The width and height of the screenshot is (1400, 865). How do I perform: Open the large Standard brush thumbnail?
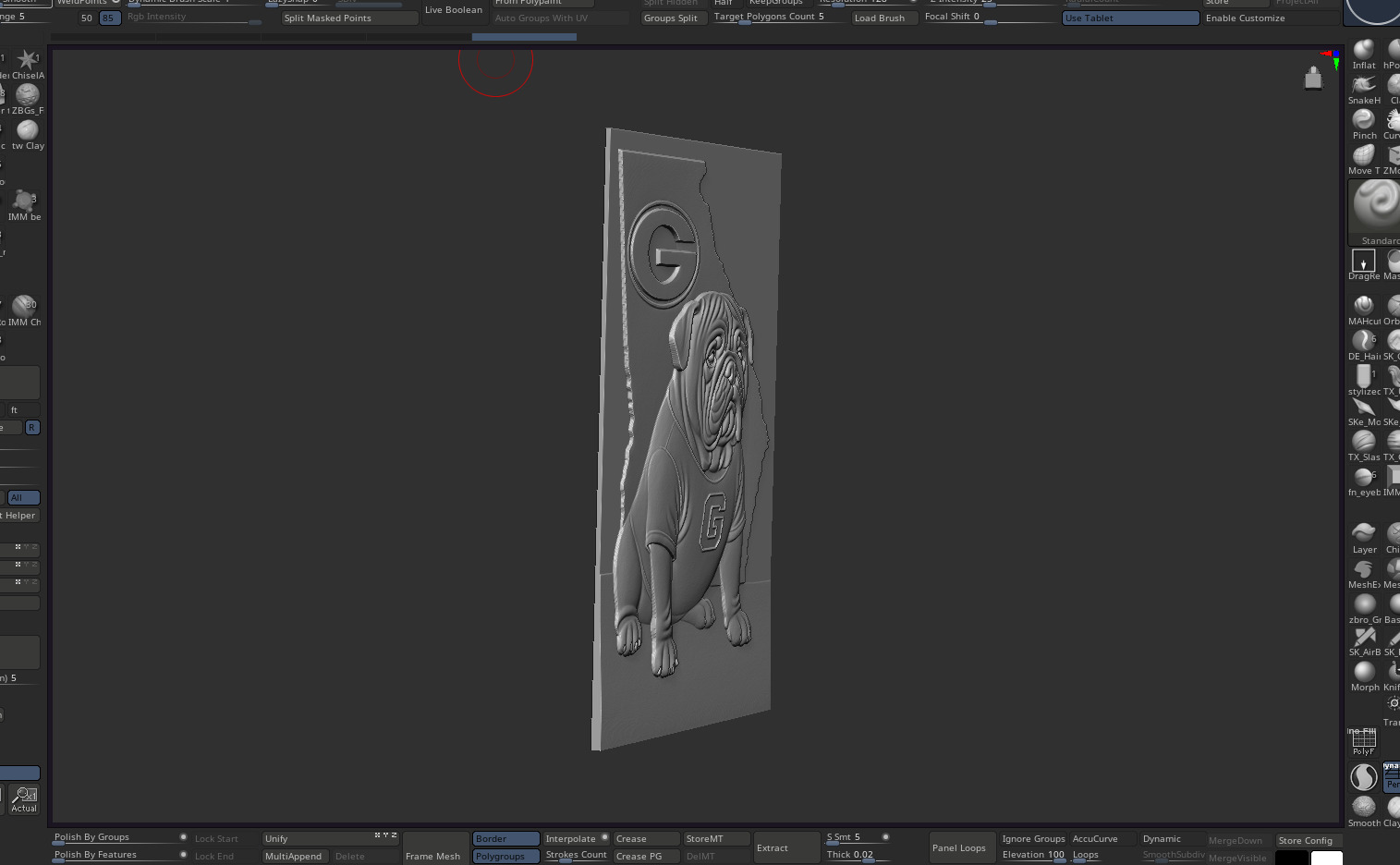[x=1375, y=212]
